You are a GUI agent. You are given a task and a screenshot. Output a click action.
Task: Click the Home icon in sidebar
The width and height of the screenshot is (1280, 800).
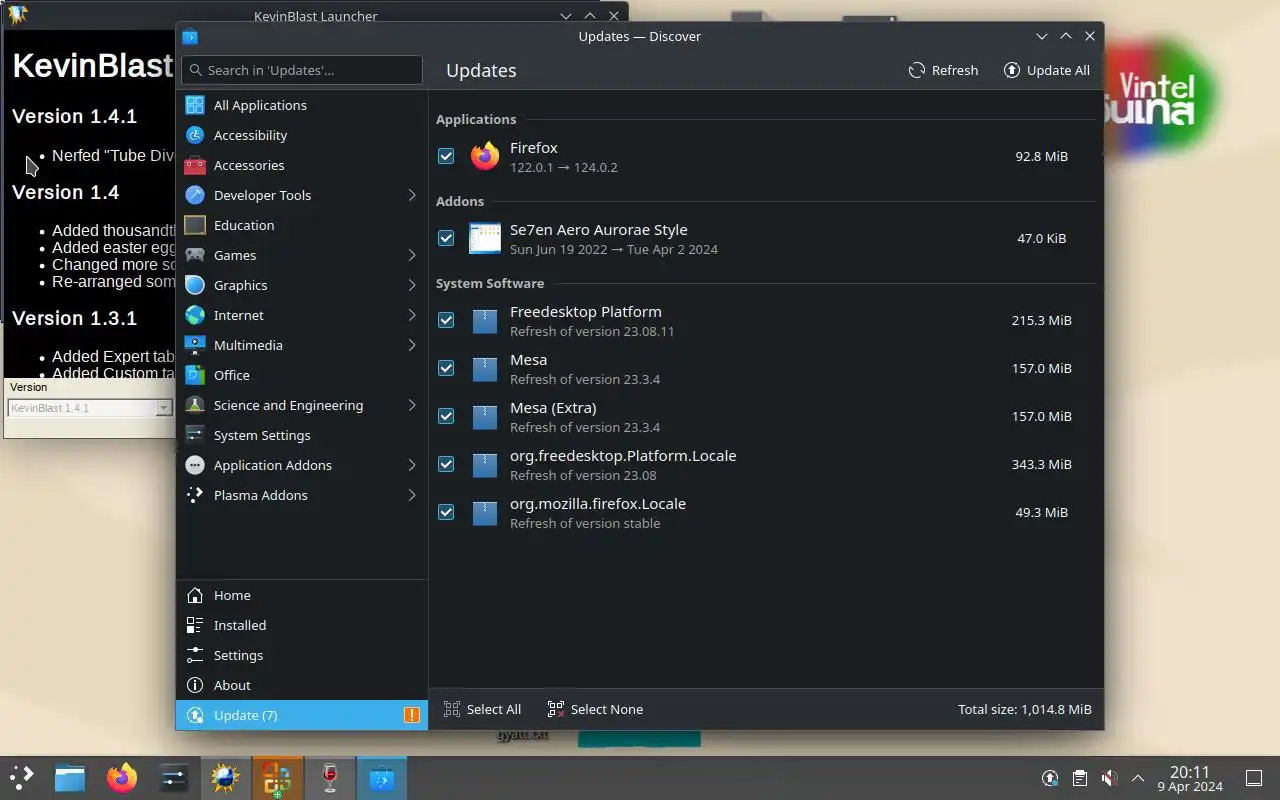(195, 595)
